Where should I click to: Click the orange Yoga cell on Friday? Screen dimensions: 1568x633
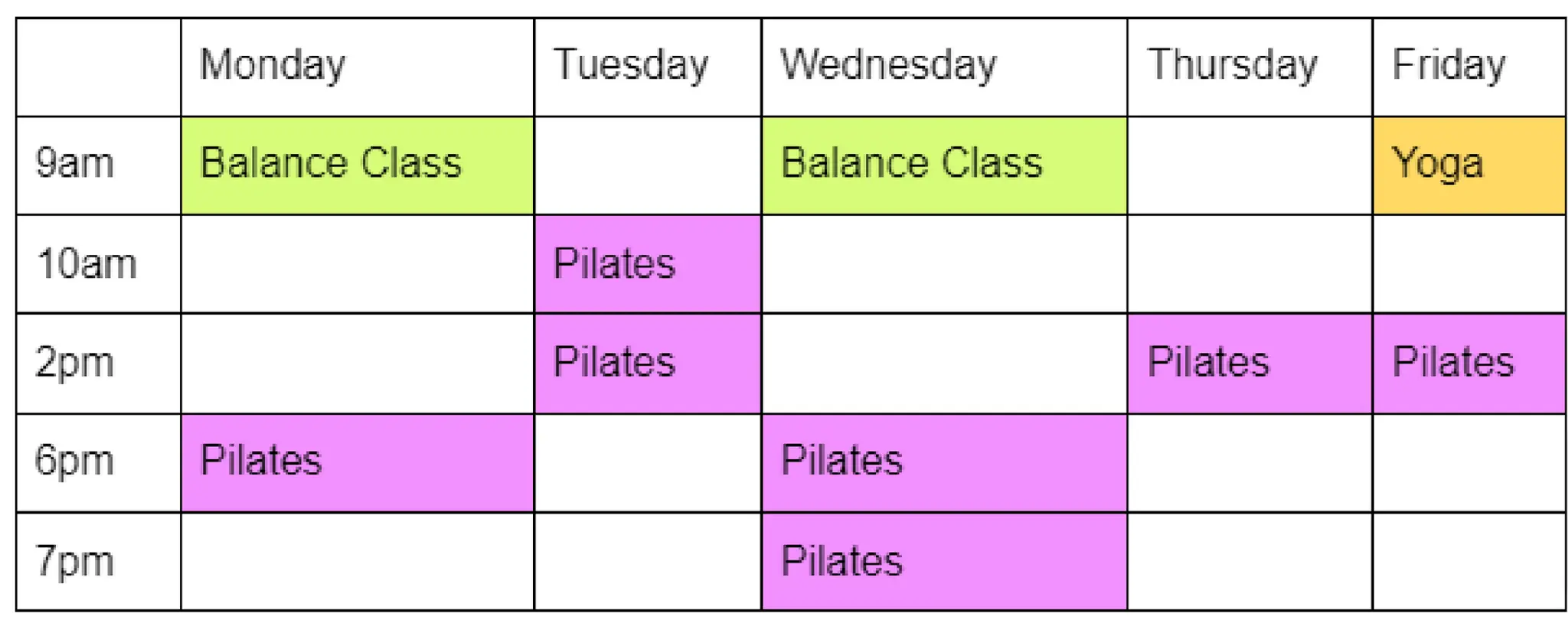click(x=1468, y=165)
